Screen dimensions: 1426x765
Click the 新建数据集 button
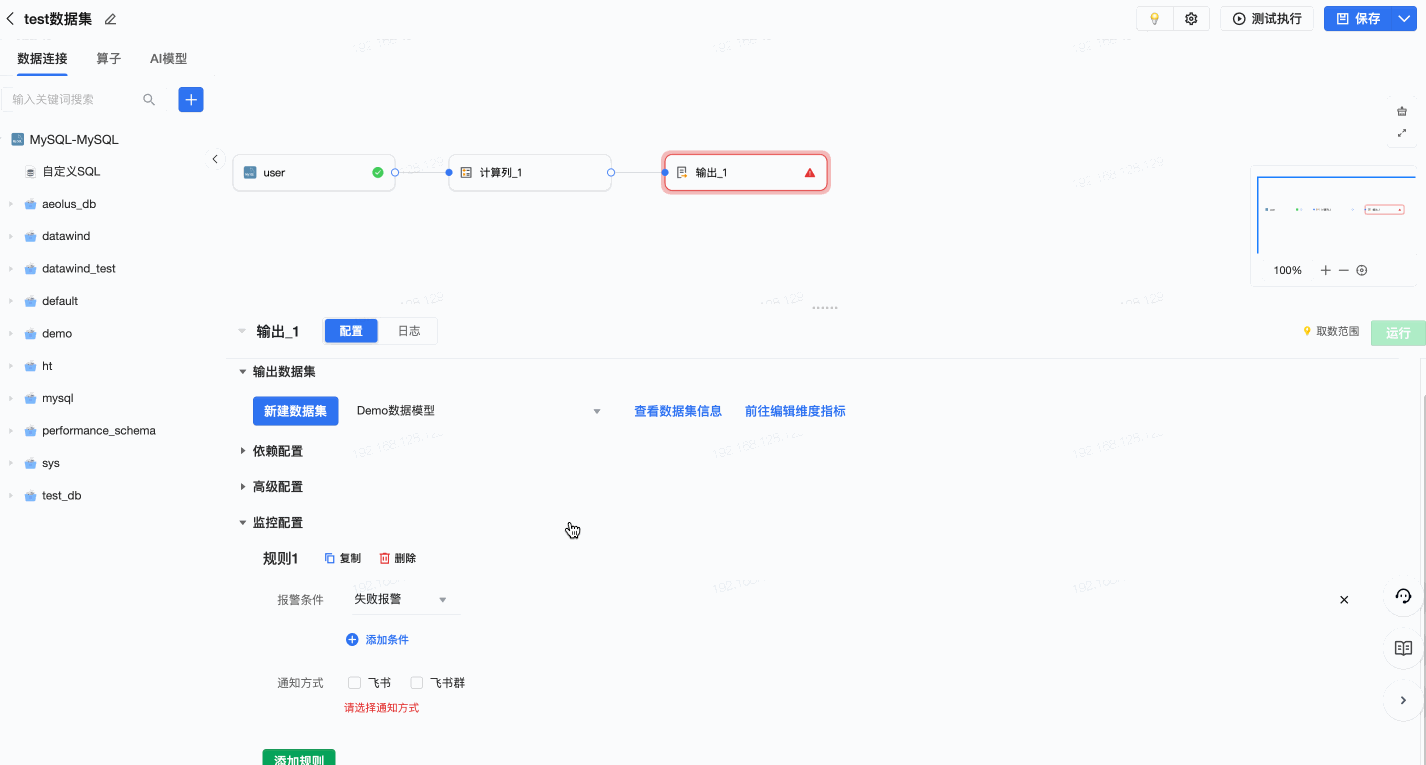click(295, 411)
